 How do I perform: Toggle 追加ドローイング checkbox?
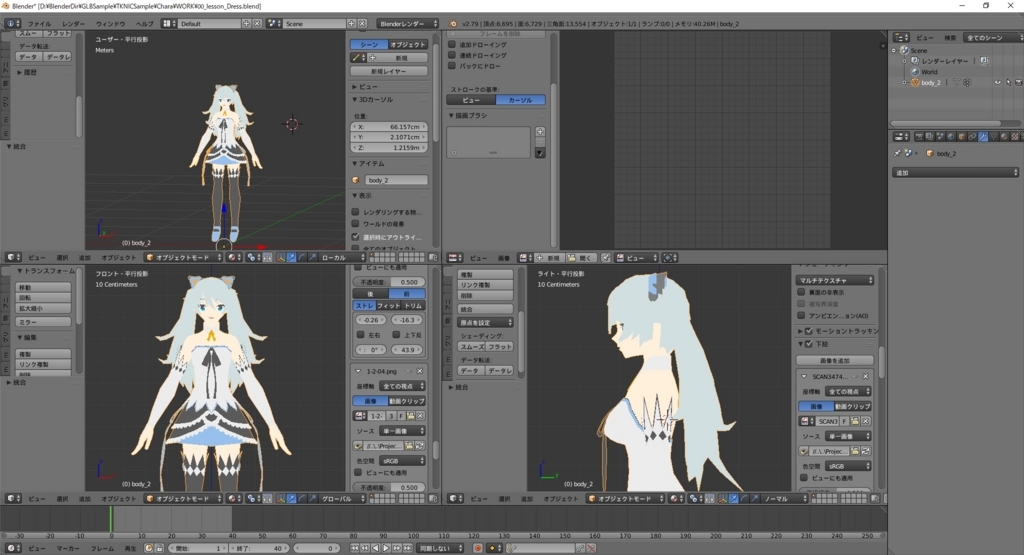[x=452, y=44]
